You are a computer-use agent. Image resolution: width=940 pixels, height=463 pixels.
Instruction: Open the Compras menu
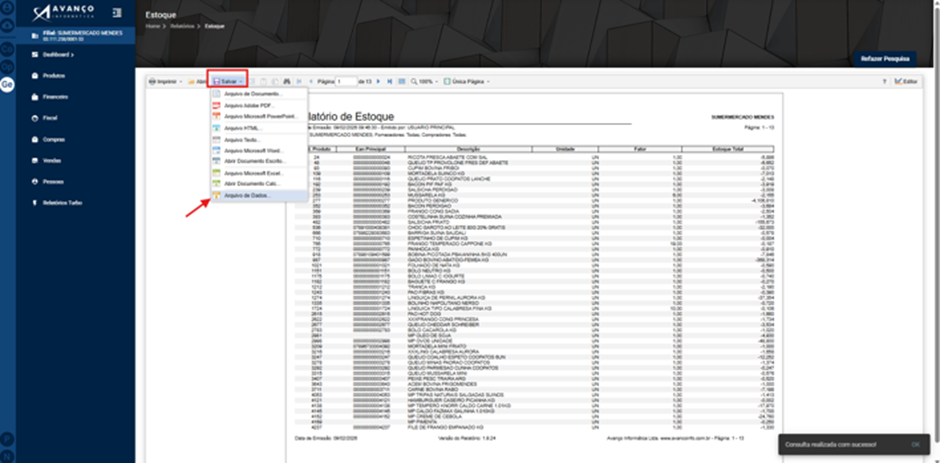(x=49, y=139)
